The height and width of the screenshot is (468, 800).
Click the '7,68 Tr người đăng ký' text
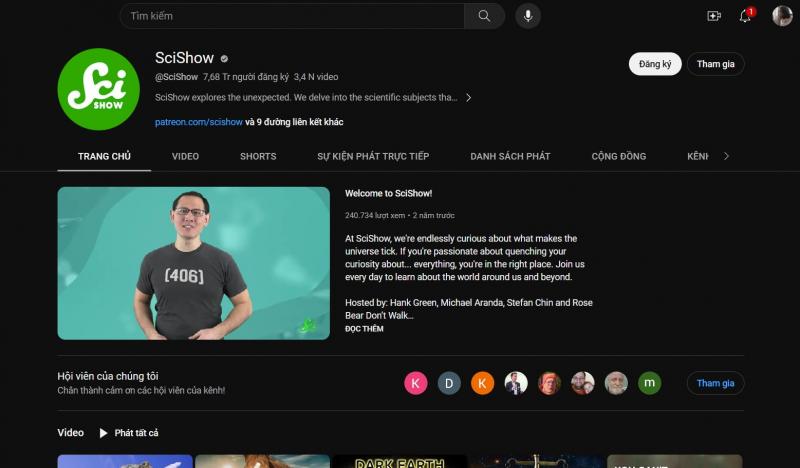point(246,77)
